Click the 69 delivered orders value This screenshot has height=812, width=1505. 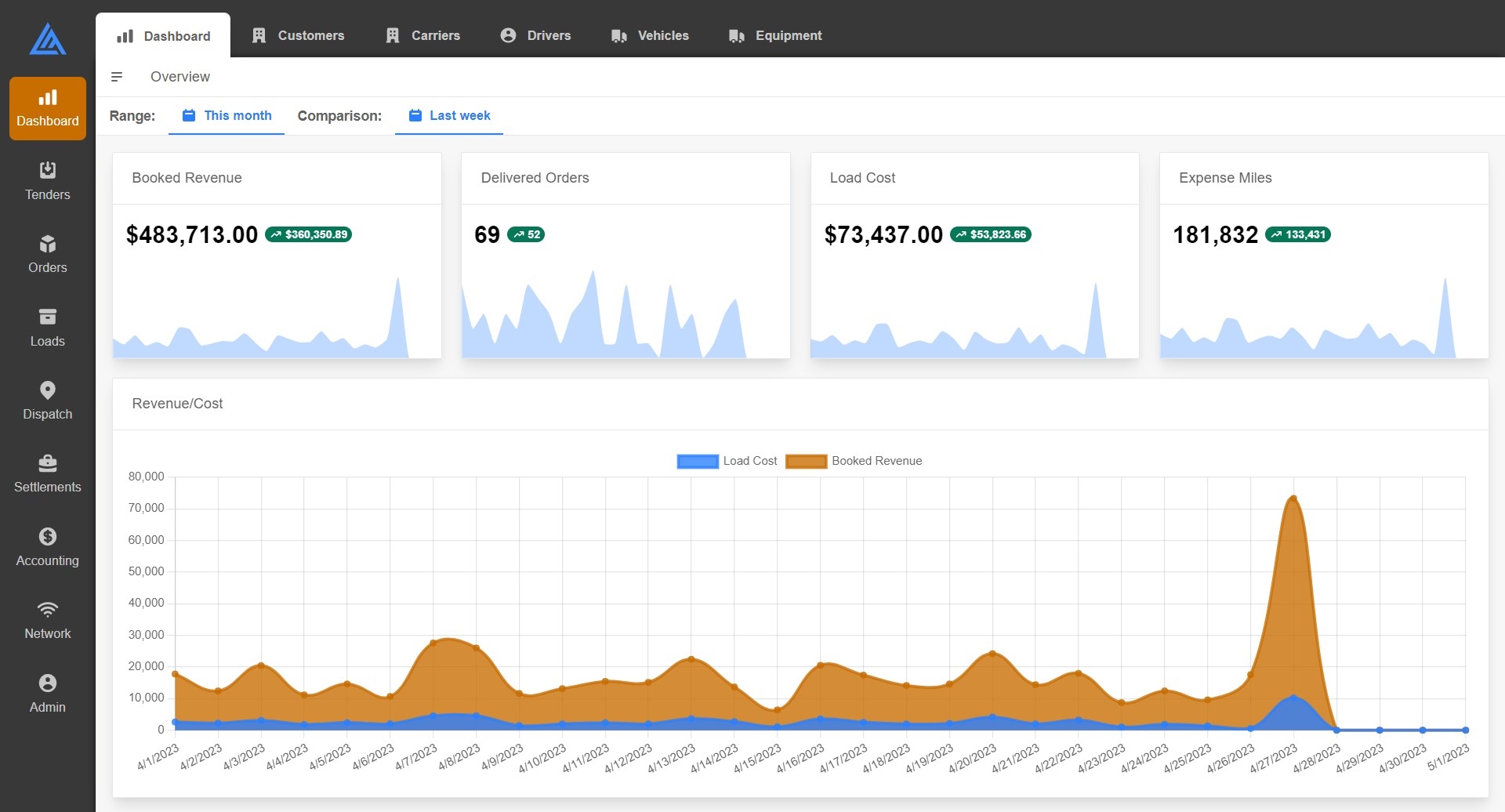[487, 234]
